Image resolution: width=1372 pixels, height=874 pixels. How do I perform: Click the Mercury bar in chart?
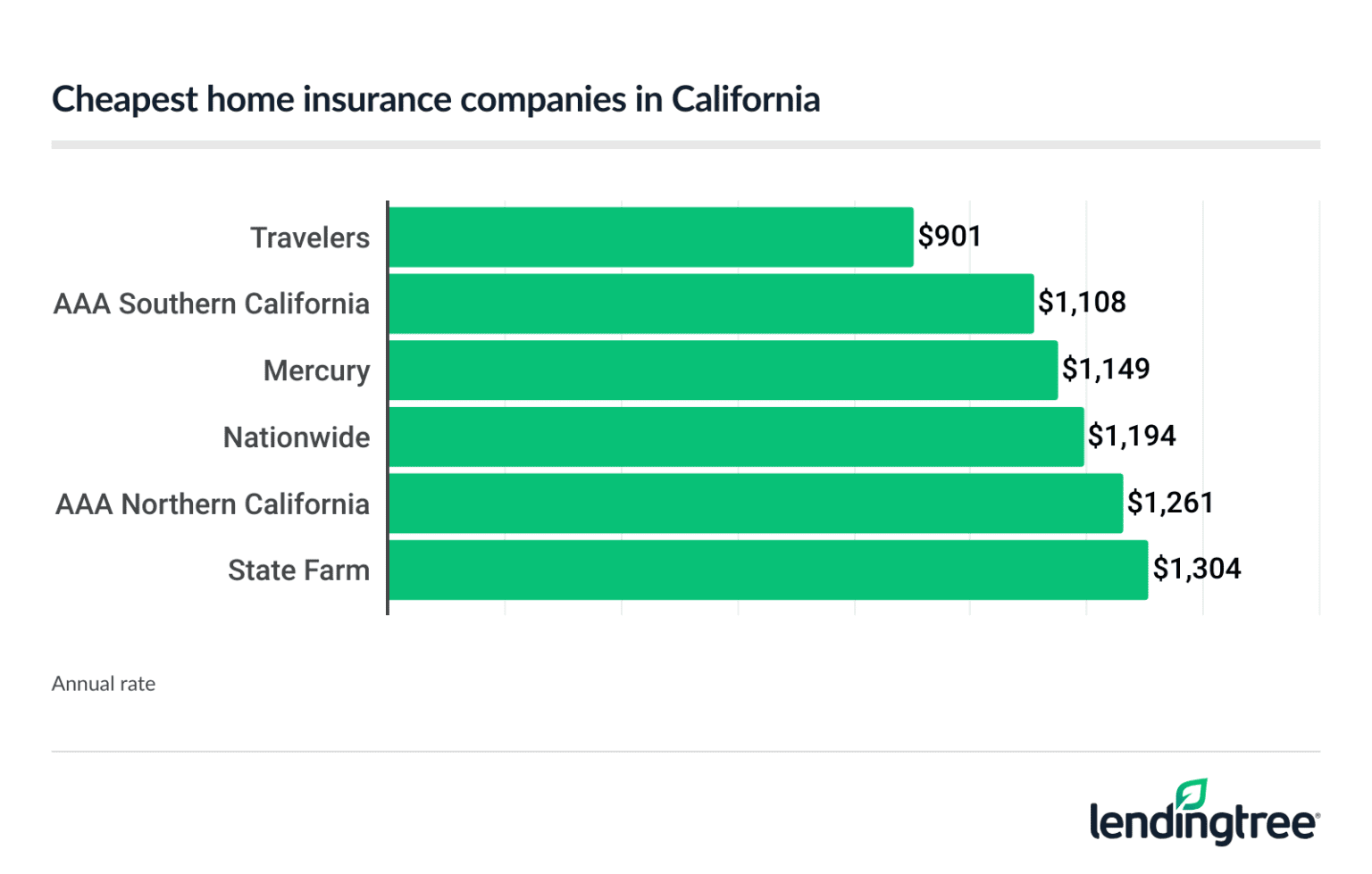pyautogui.click(x=723, y=370)
